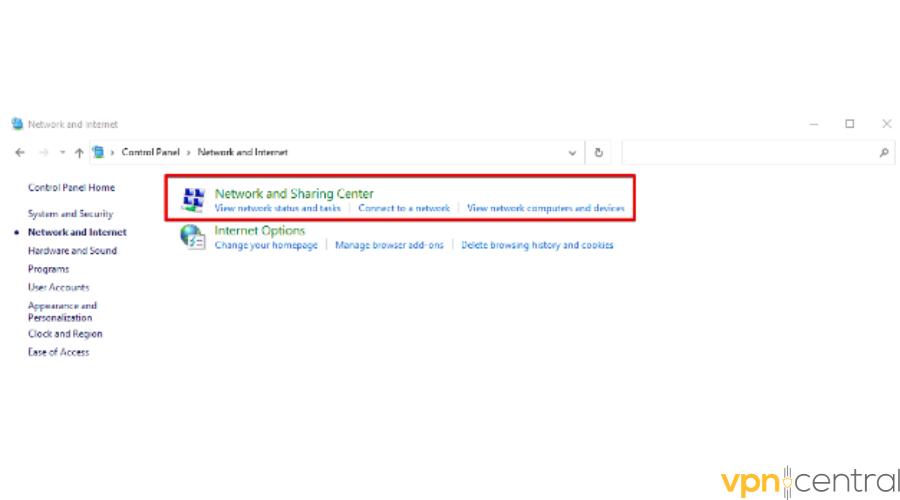Open Appearance and Personalization category
This screenshot has height=500, width=900.
pos(62,312)
